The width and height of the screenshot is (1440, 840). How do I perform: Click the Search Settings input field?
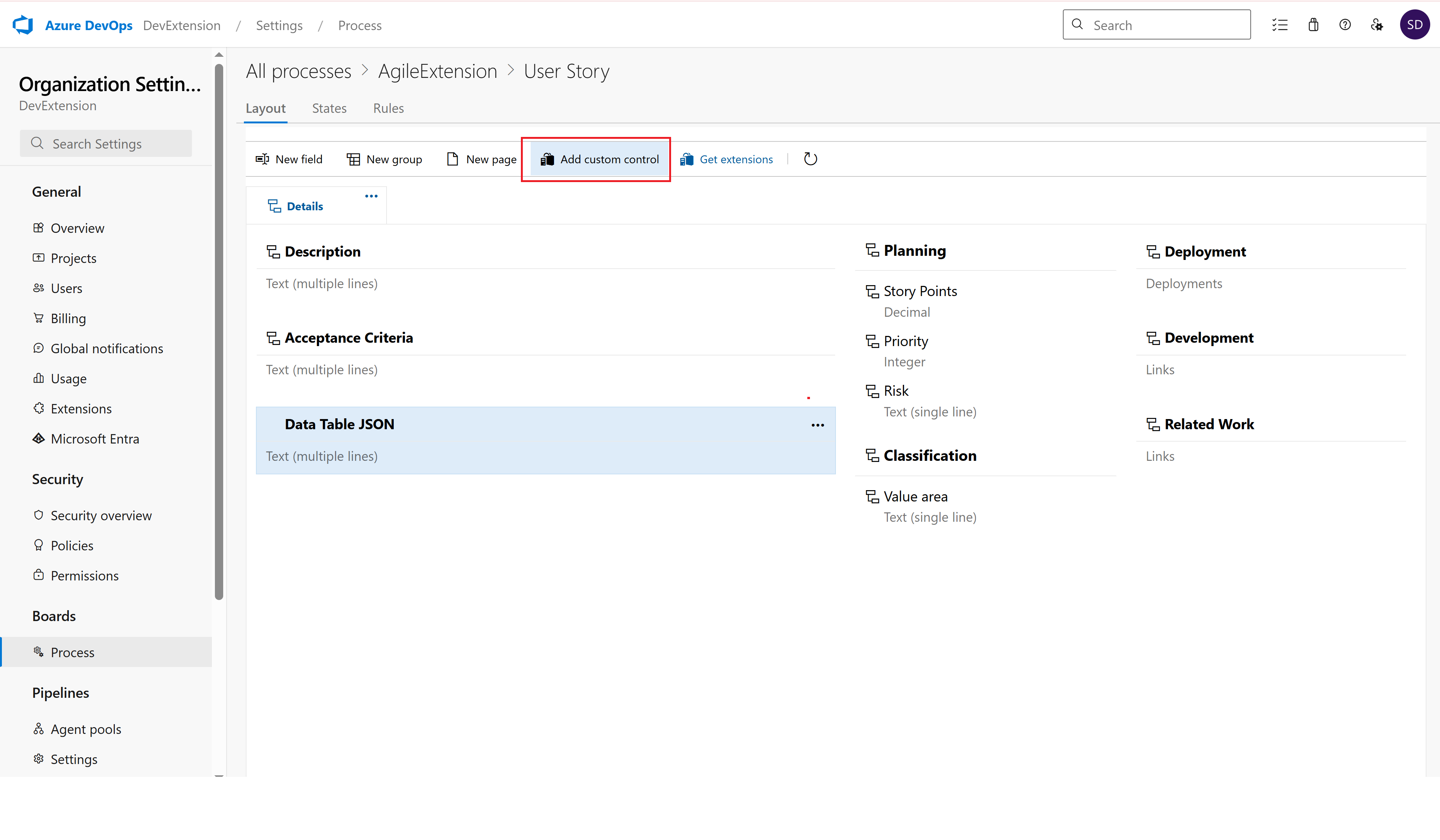pos(106,144)
